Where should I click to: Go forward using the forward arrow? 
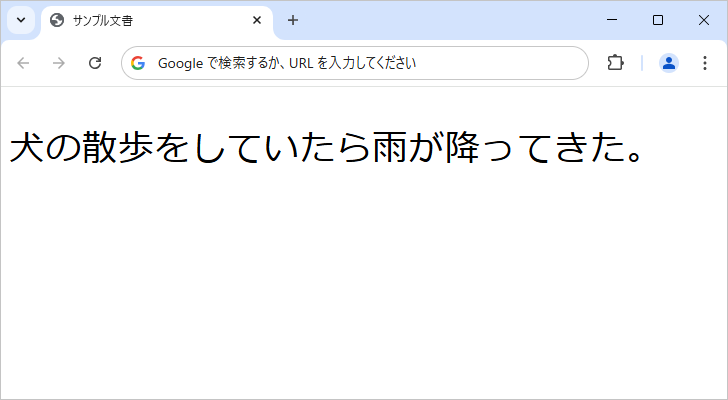pos(59,63)
